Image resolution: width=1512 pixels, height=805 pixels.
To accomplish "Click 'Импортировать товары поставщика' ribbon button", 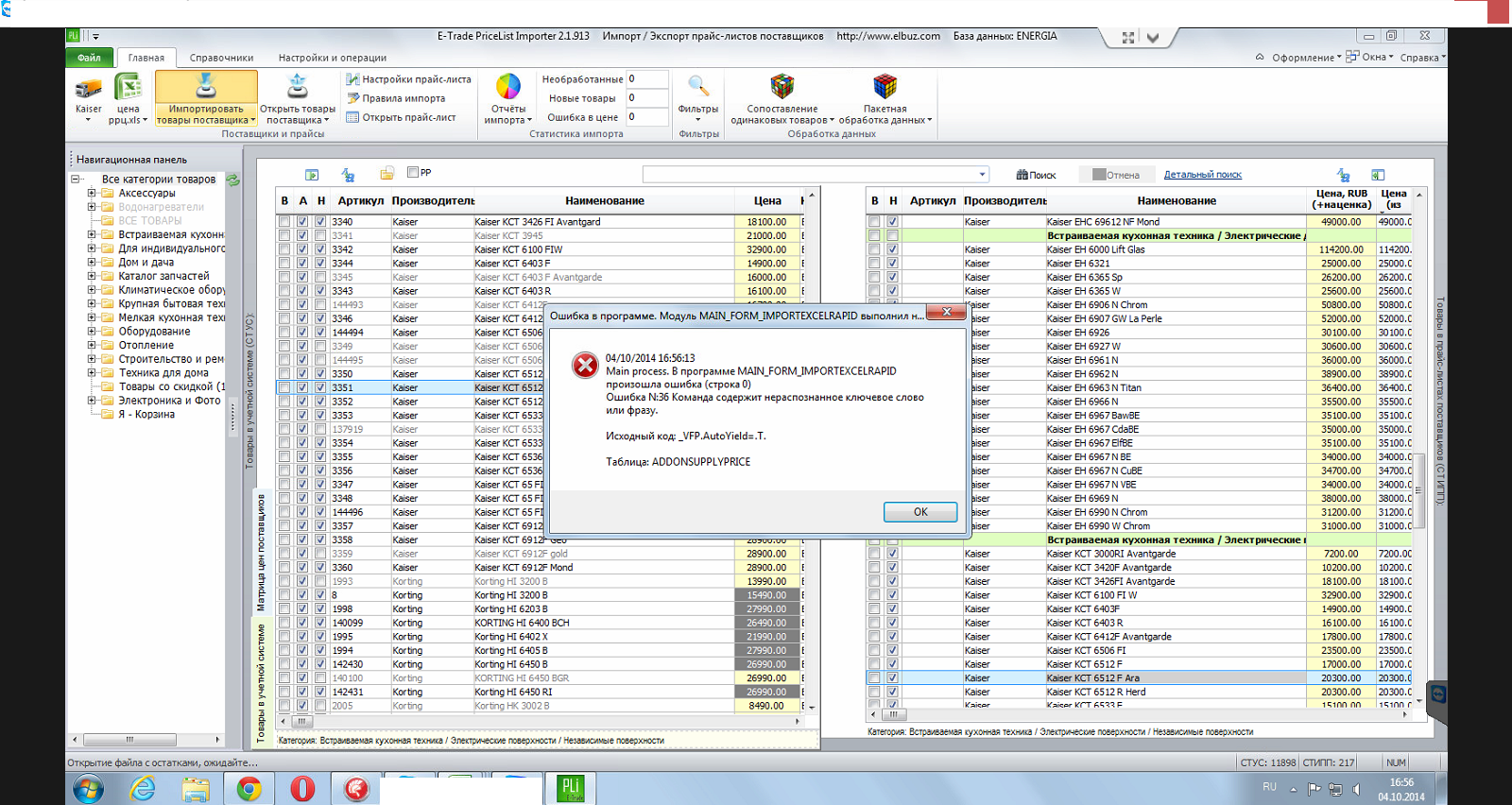I will coord(206,98).
